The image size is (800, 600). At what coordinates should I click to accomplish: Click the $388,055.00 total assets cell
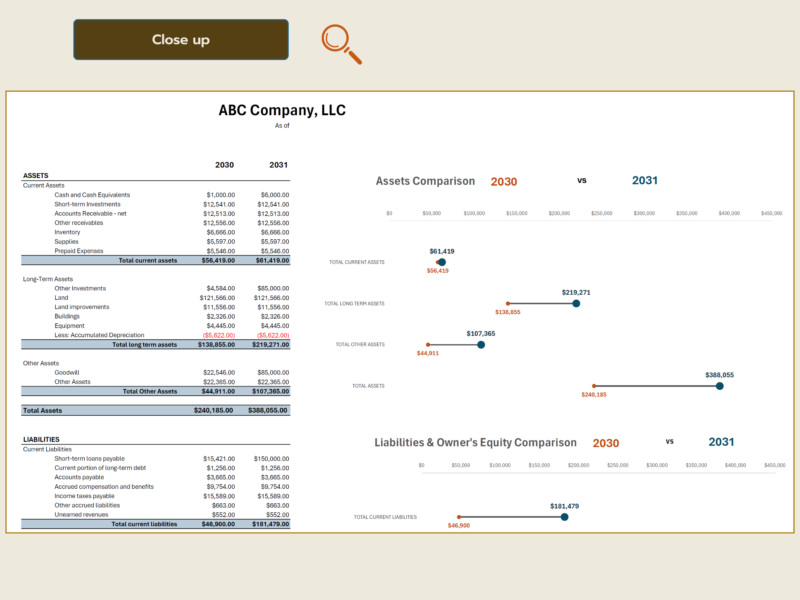point(268,411)
